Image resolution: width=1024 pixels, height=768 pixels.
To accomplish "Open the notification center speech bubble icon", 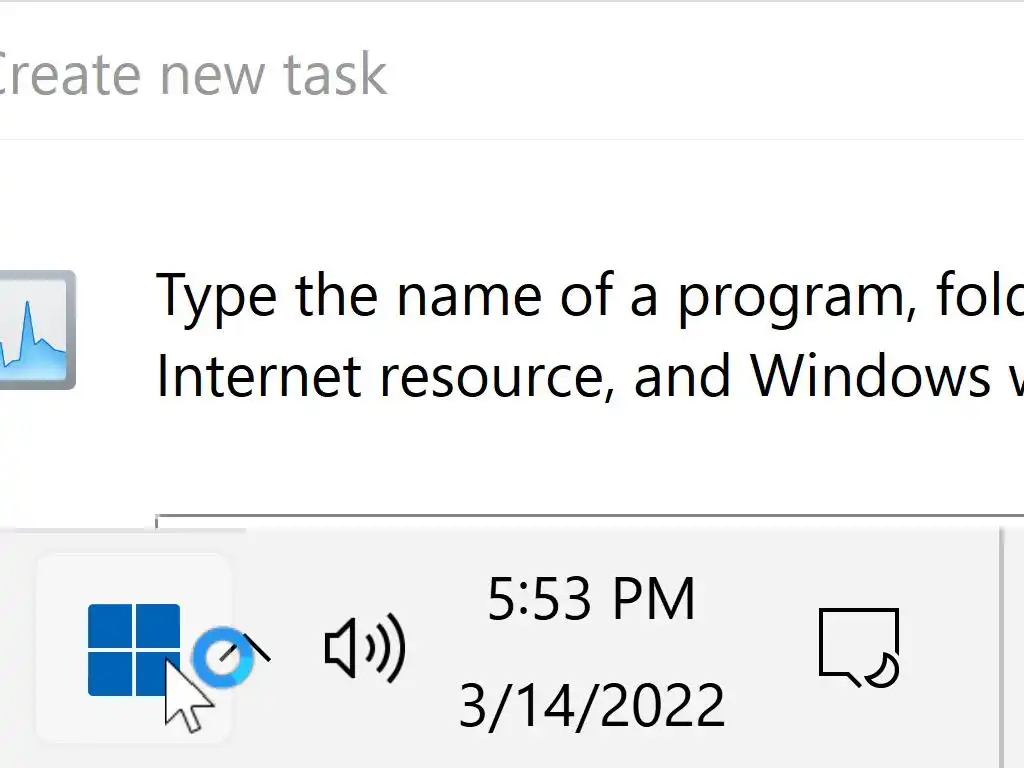I will [857, 646].
